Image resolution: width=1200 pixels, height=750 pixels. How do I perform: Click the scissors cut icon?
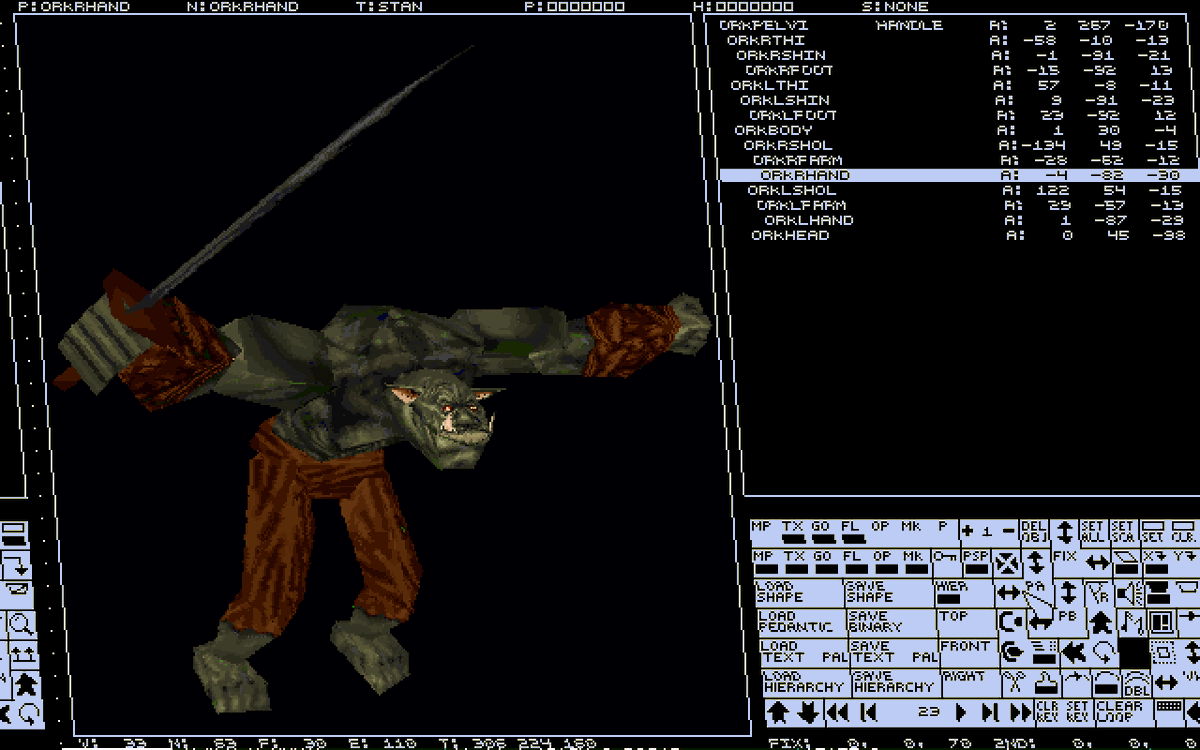[x=1015, y=684]
